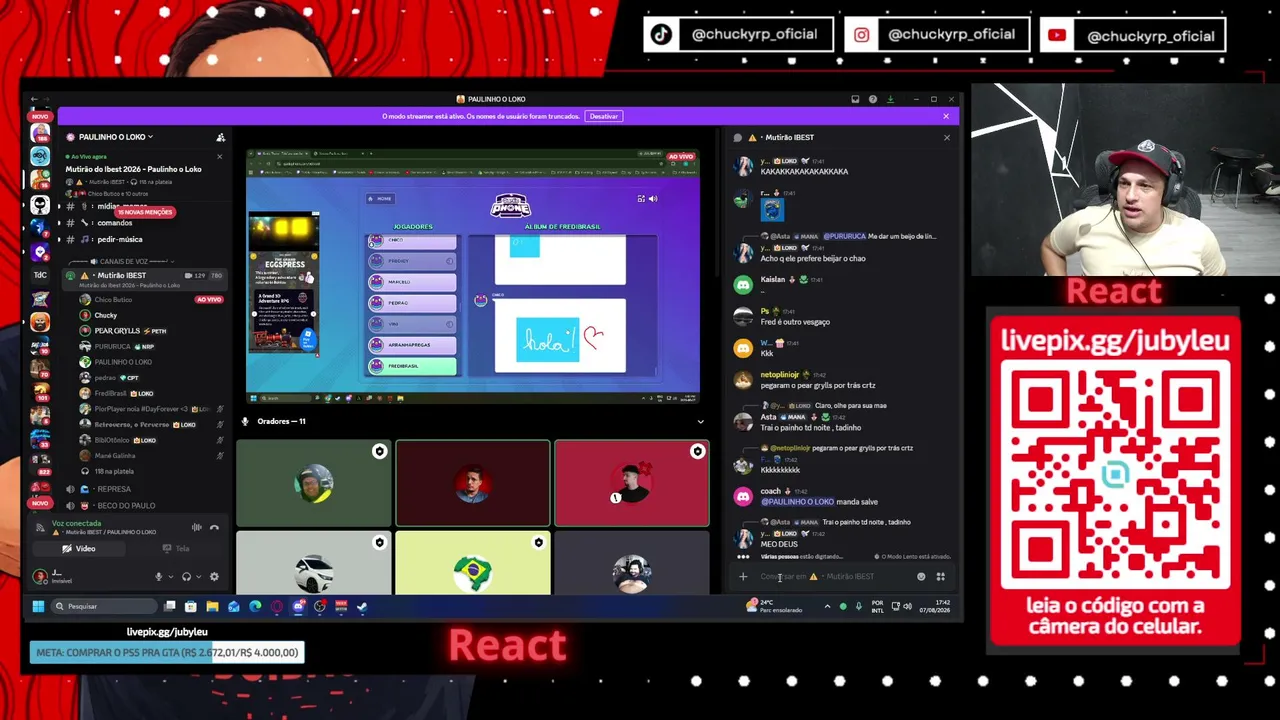Viewport: 1280px width, 720px height.
Task: Open the apps icon in chat box
Action: click(940, 576)
